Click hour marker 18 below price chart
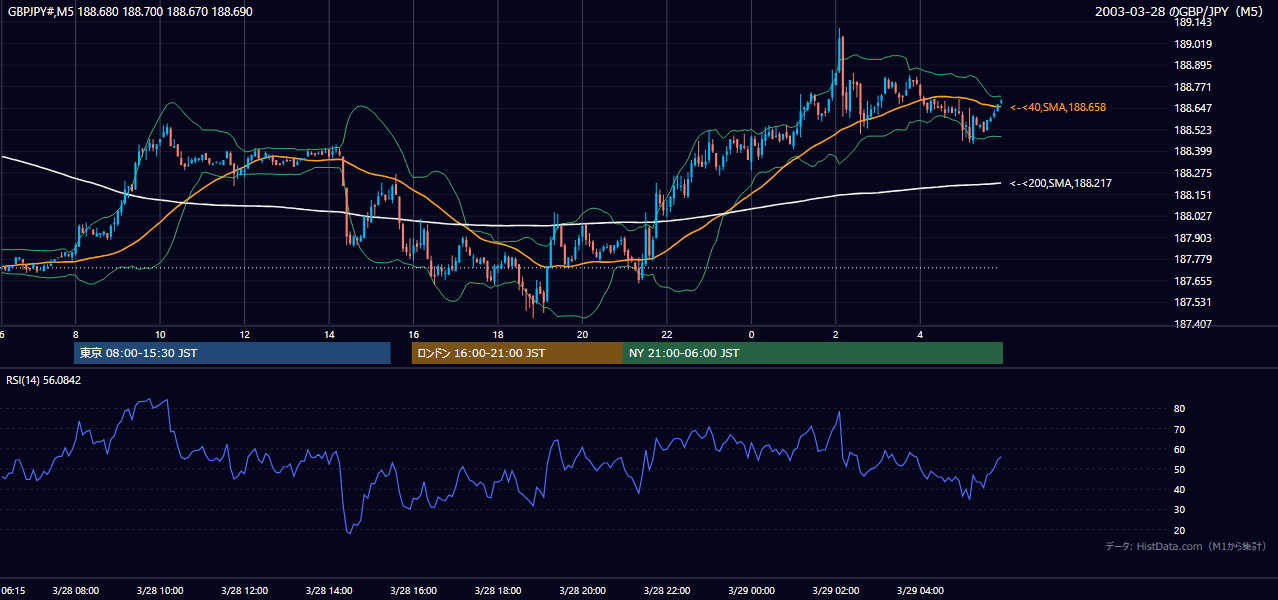Screen dimensions: 1278x600 coord(498,334)
